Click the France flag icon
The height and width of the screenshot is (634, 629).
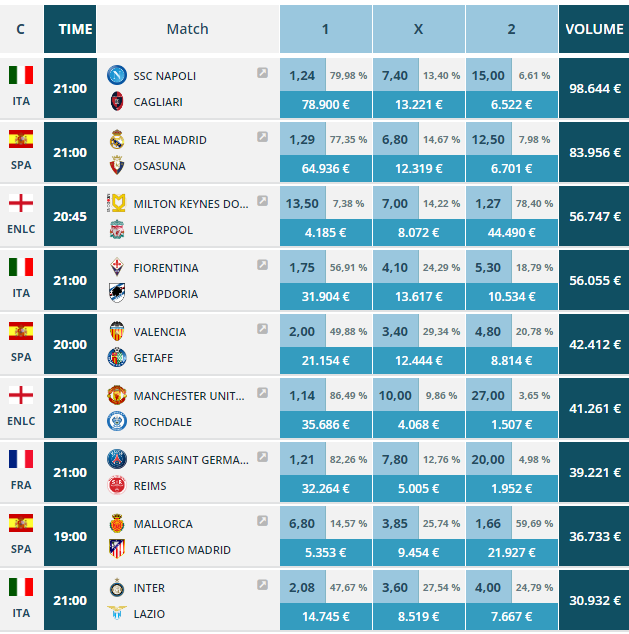[x=21, y=459]
